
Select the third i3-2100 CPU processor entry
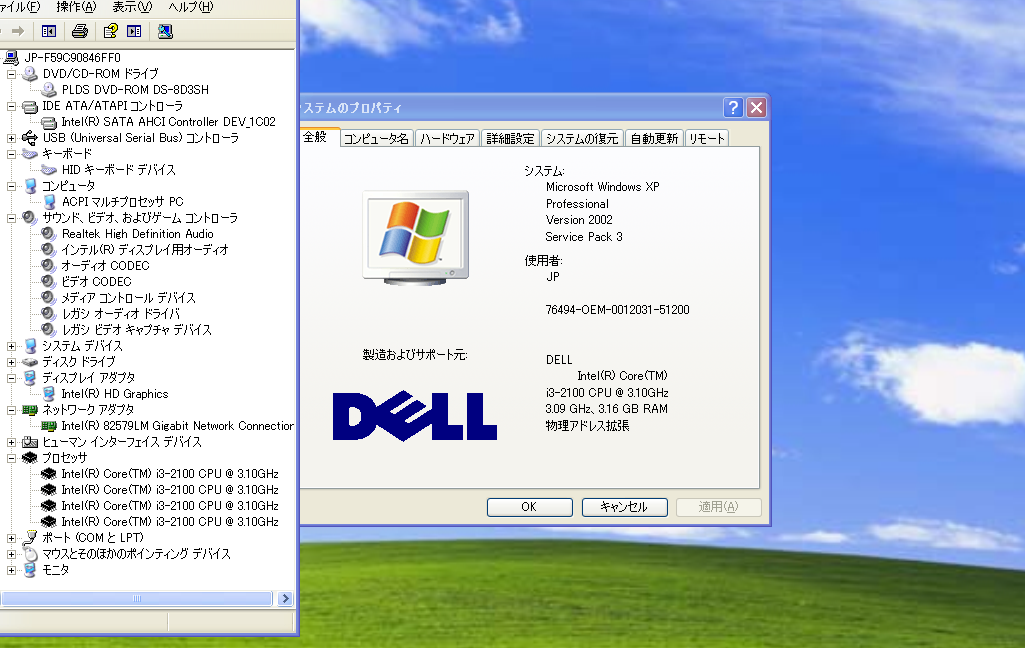coord(170,505)
